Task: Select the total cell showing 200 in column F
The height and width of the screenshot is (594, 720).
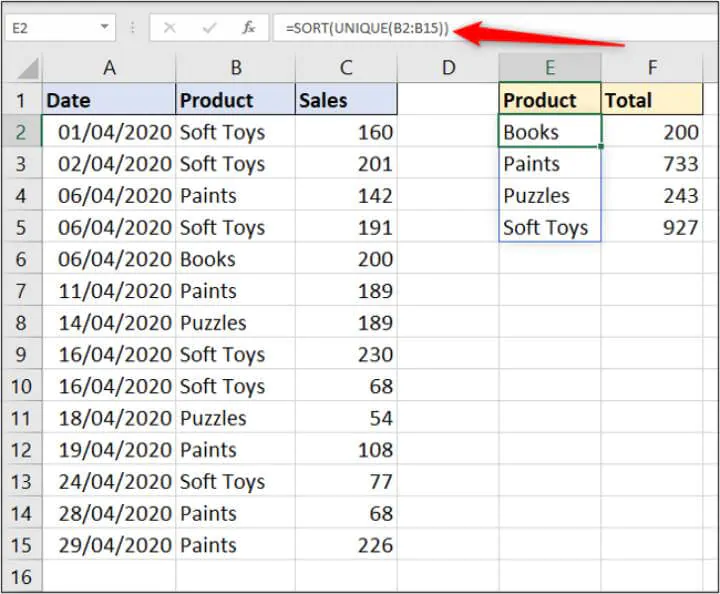Action: (652, 131)
